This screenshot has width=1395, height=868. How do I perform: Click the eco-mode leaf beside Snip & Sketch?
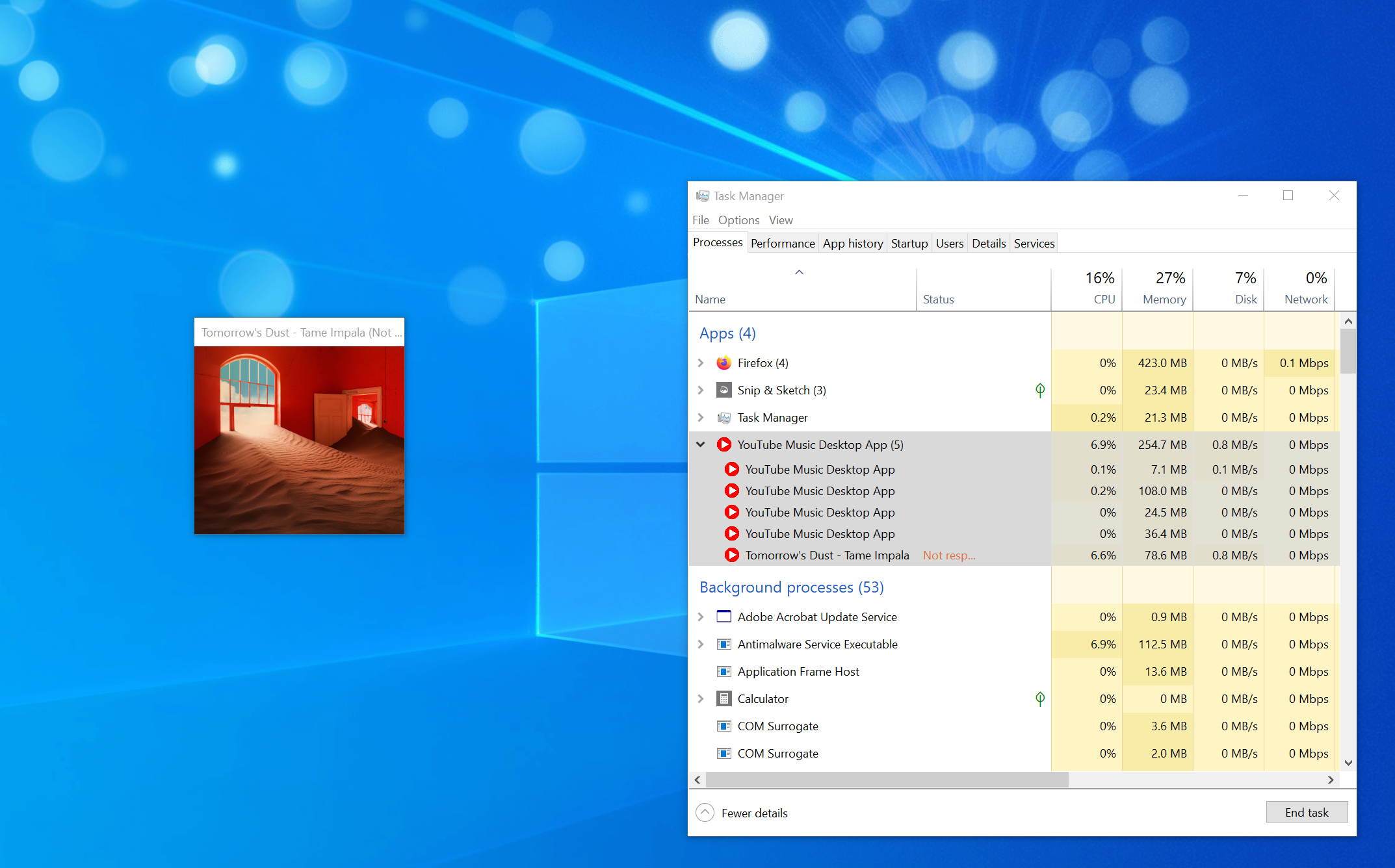[x=1040, y=390]
